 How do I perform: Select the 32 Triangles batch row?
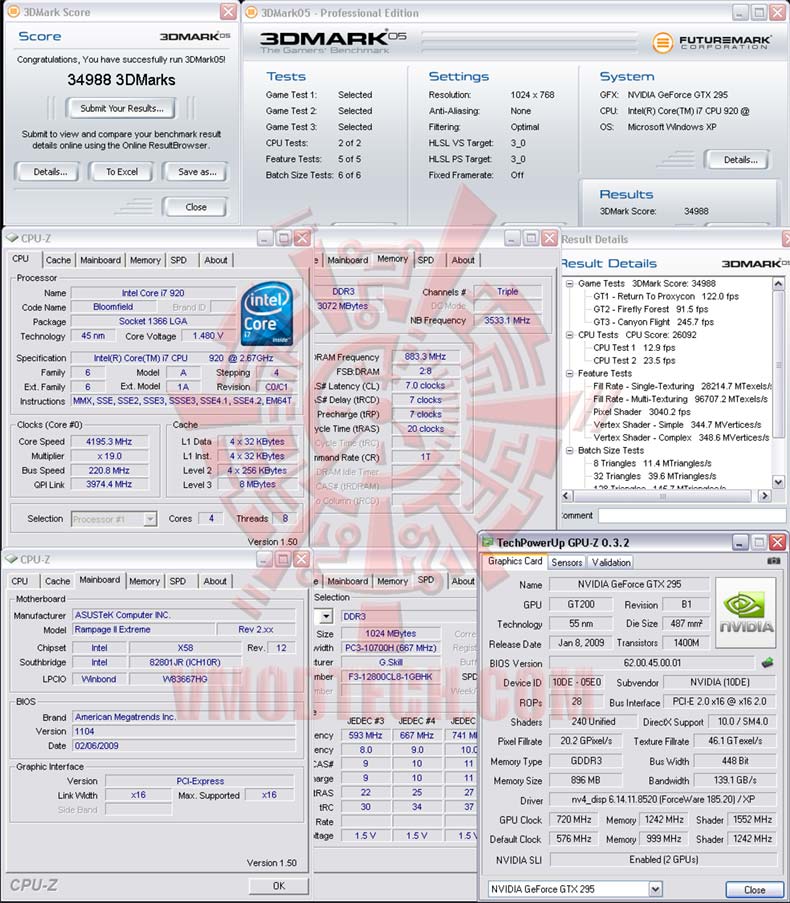[654, 476]
